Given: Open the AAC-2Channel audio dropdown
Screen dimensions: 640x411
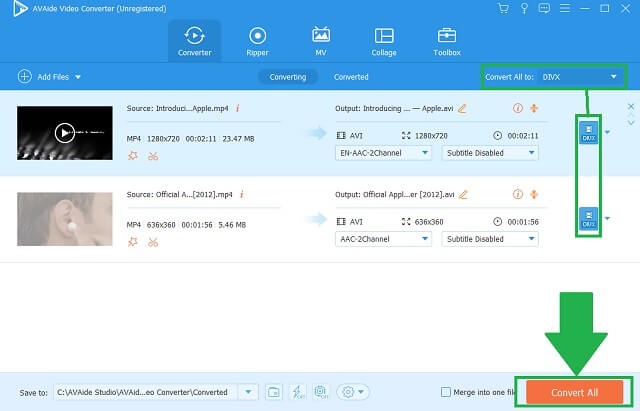Looking at the screenshot, I should (x=383, y=239).
